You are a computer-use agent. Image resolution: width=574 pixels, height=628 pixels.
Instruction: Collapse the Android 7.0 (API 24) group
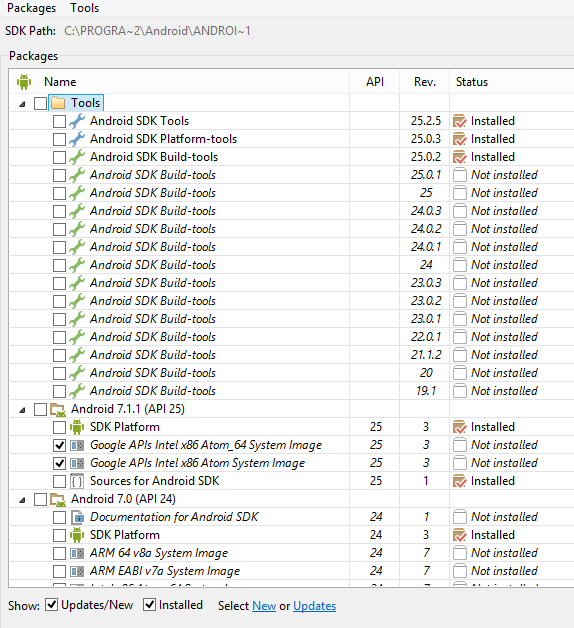[x=22, y=500]
